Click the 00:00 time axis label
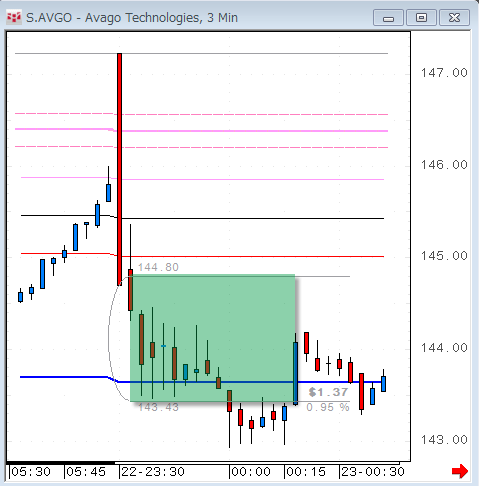This screenshot has width=479, height=486. point(251,472)
